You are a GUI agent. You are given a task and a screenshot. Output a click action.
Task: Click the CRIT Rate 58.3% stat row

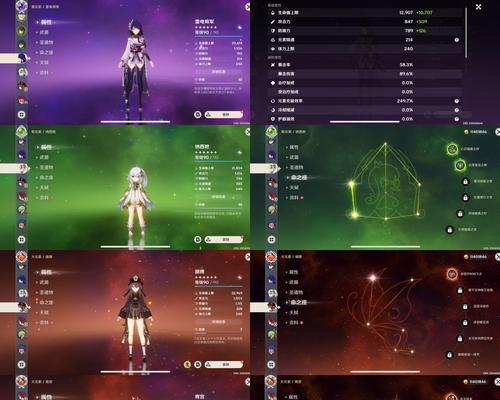365,65
